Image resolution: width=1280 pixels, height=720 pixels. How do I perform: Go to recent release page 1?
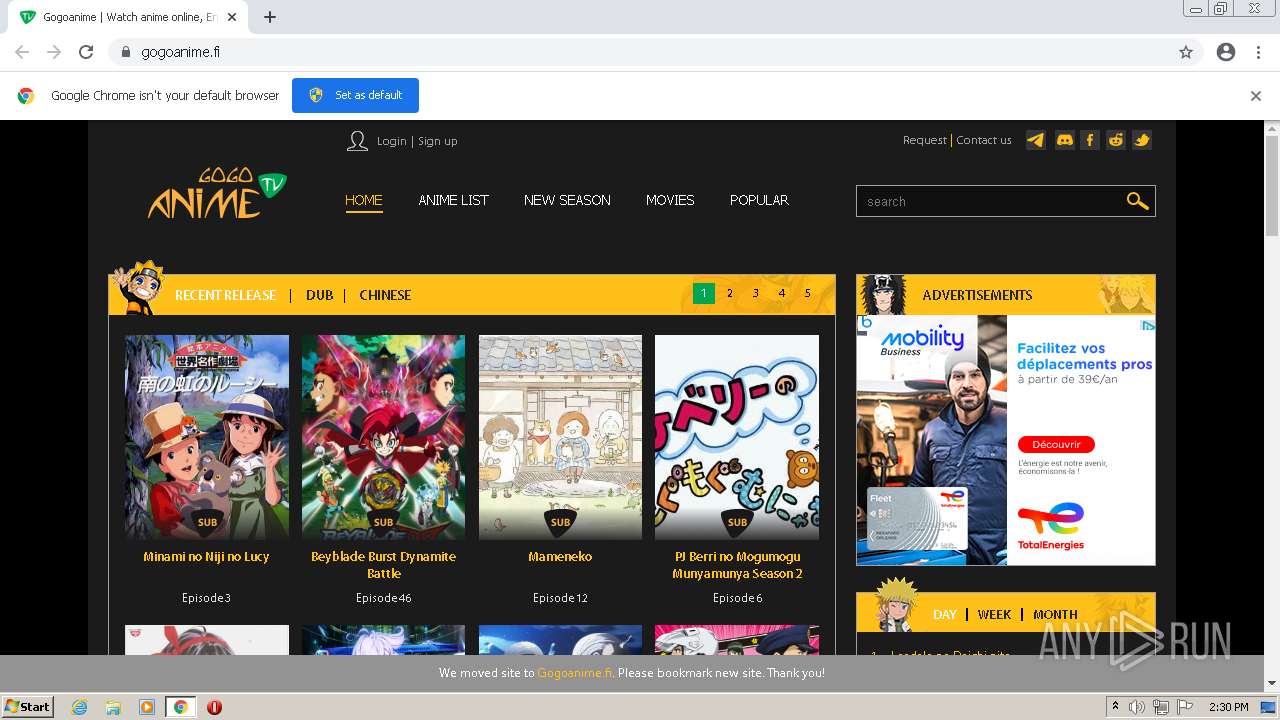click(x=704, y=293)
